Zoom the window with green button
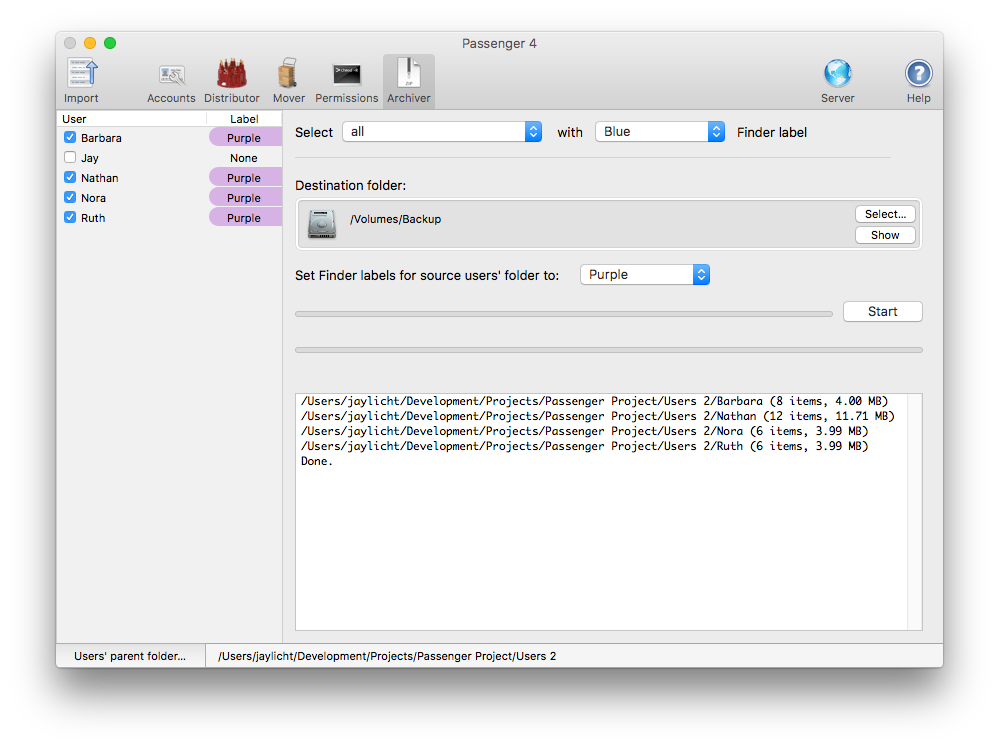 (x=110, y=43)
